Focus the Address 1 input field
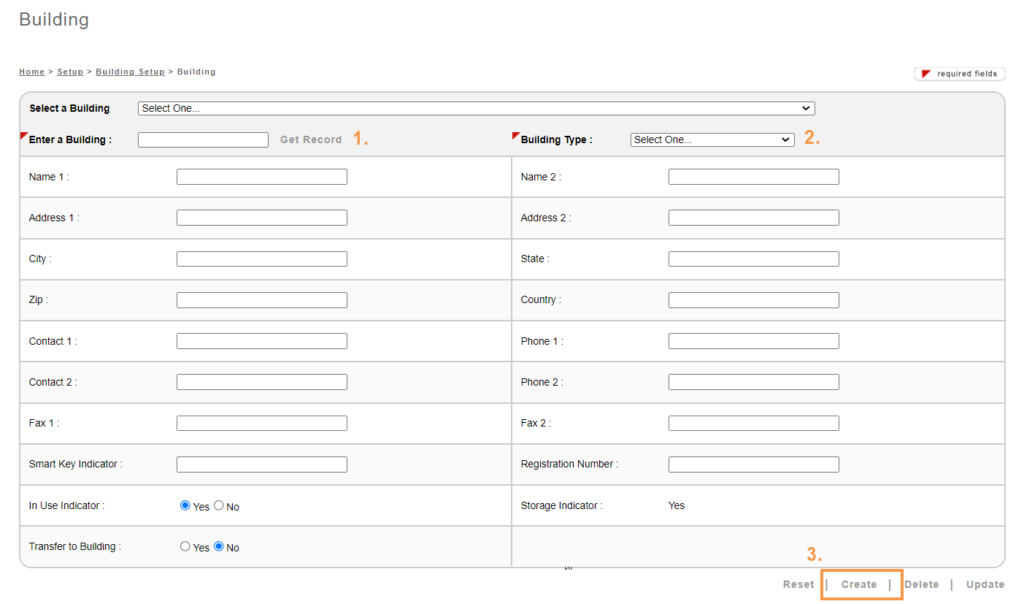The width and height of the screenshot is (1024, 604). point(262,218)
